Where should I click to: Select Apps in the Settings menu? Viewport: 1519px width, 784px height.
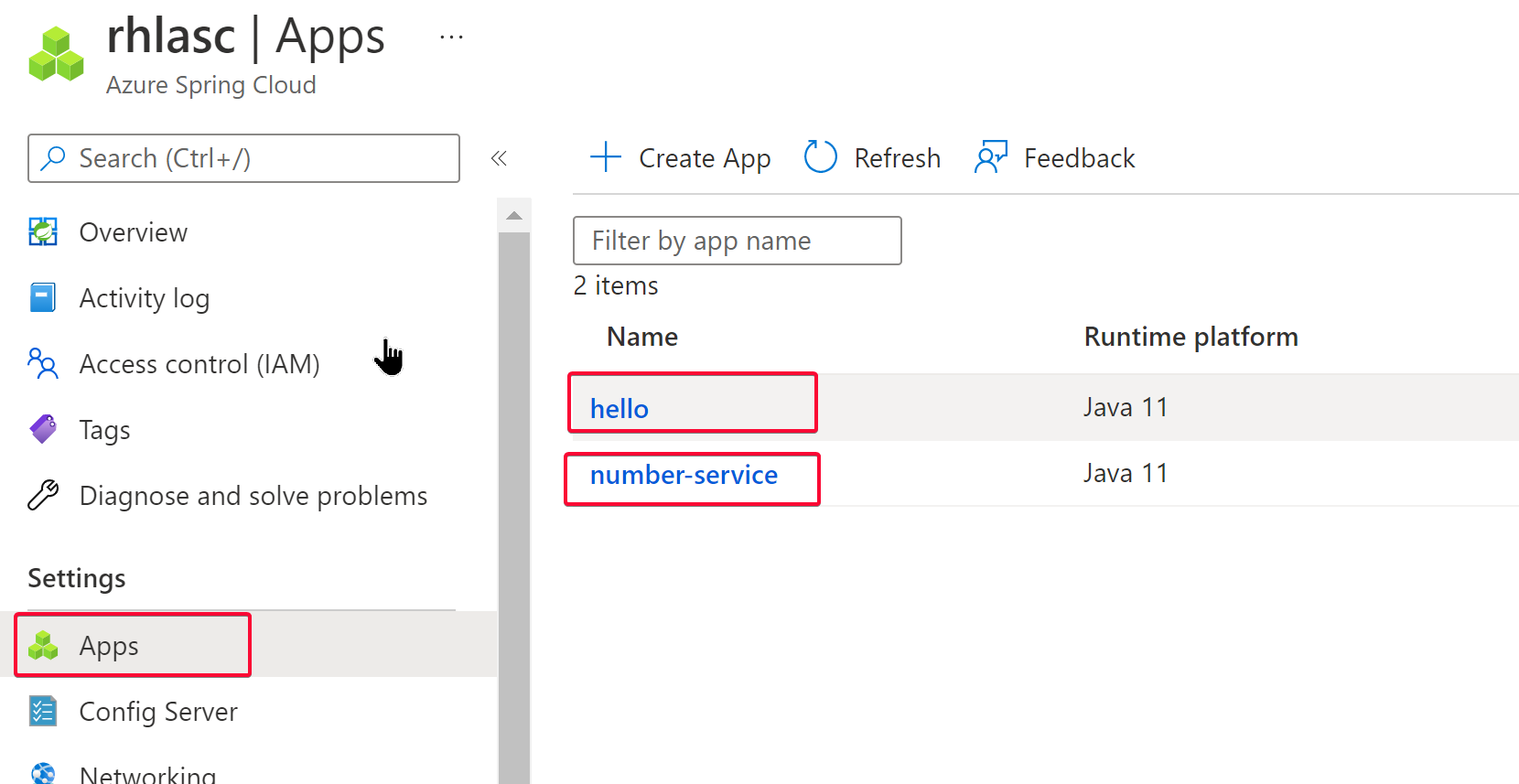click(x=109, y=646)
